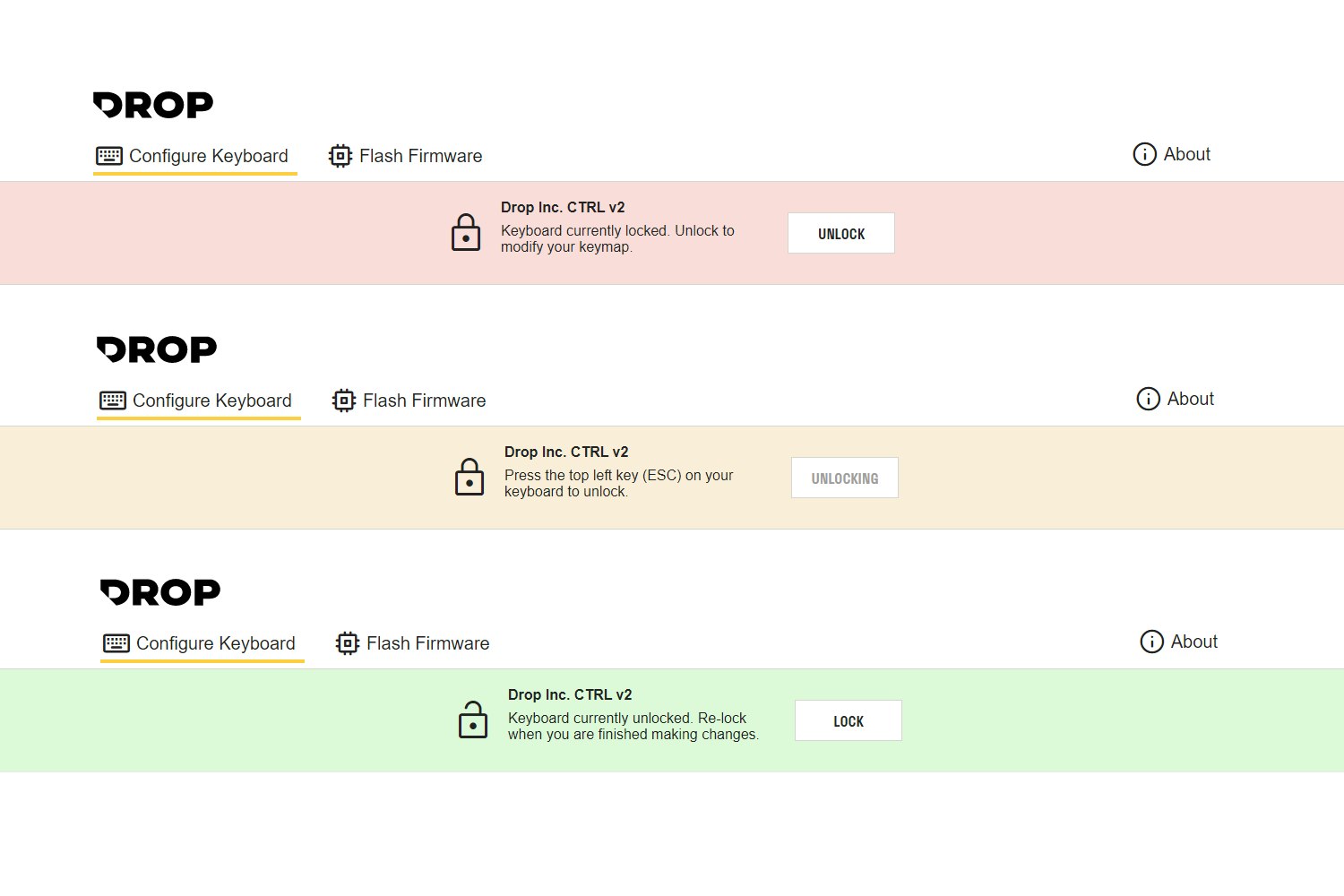Click the greyed-out UNLOCKING button

844,478
